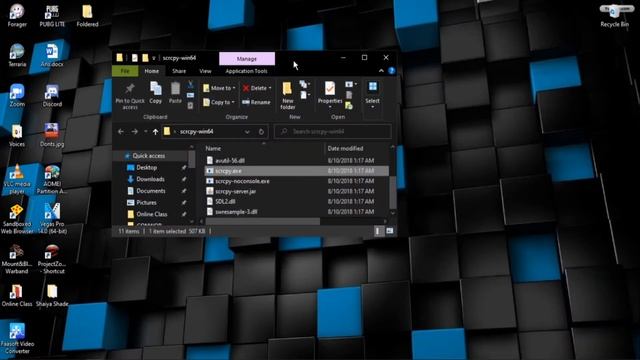
Task: Collapse the ribbon with chevron
Action: [381, 71]
